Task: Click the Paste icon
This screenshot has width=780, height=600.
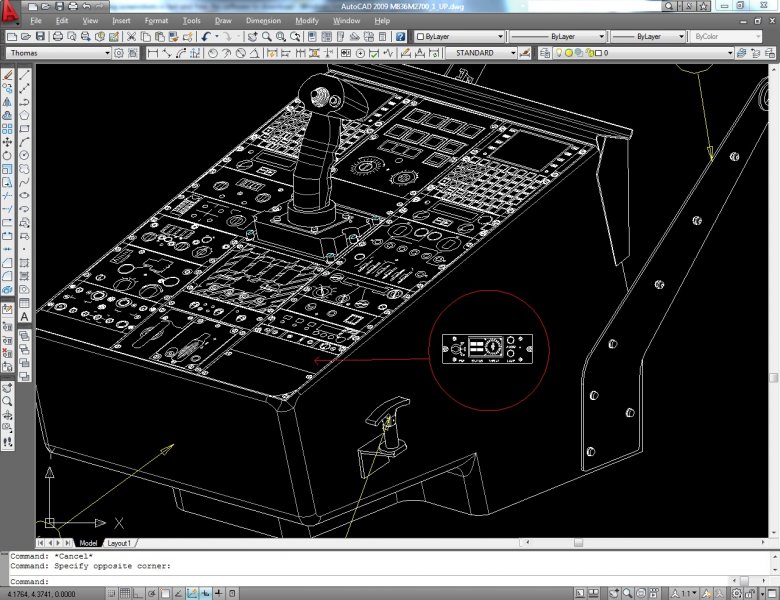Action: [160, 36]
